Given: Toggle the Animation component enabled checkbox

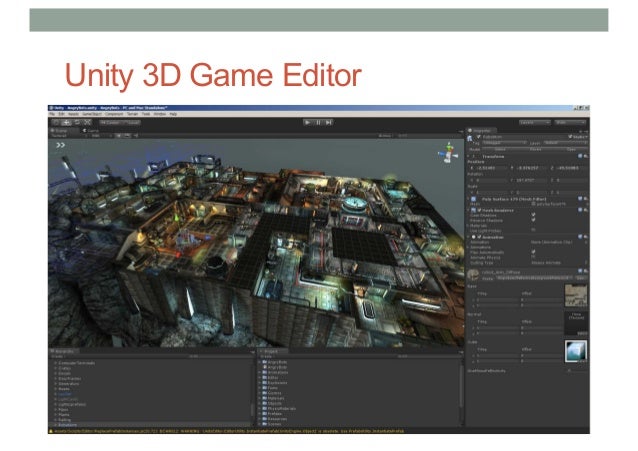Looking at the screenshot, I should pos(479,236).
